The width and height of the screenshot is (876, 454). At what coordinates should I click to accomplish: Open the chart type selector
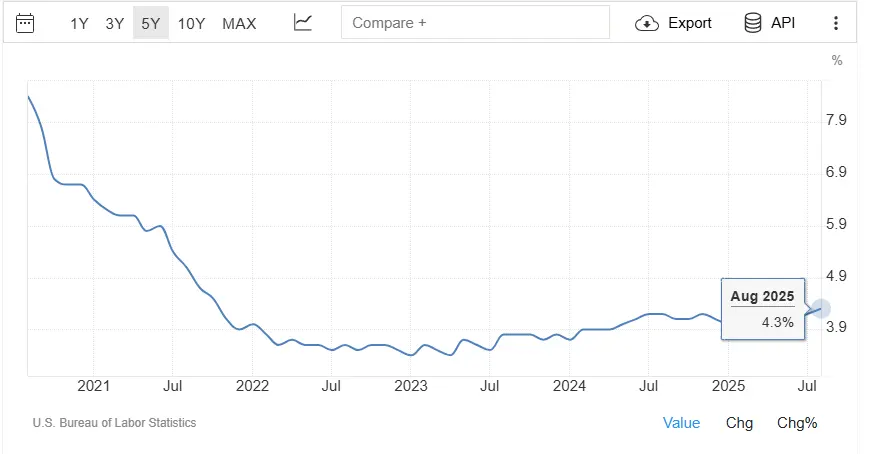pyautogui.click(x=303, y=23)
